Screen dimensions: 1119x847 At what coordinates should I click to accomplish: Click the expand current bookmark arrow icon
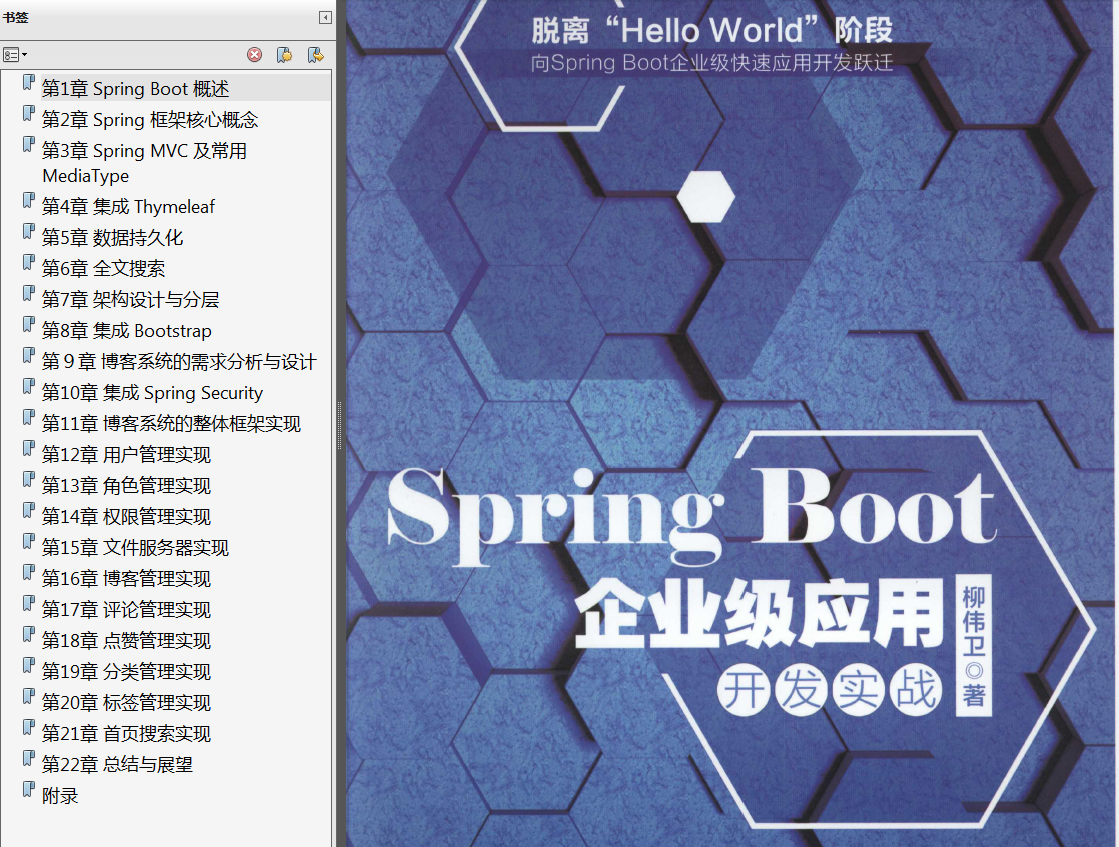tap(315, 55)
